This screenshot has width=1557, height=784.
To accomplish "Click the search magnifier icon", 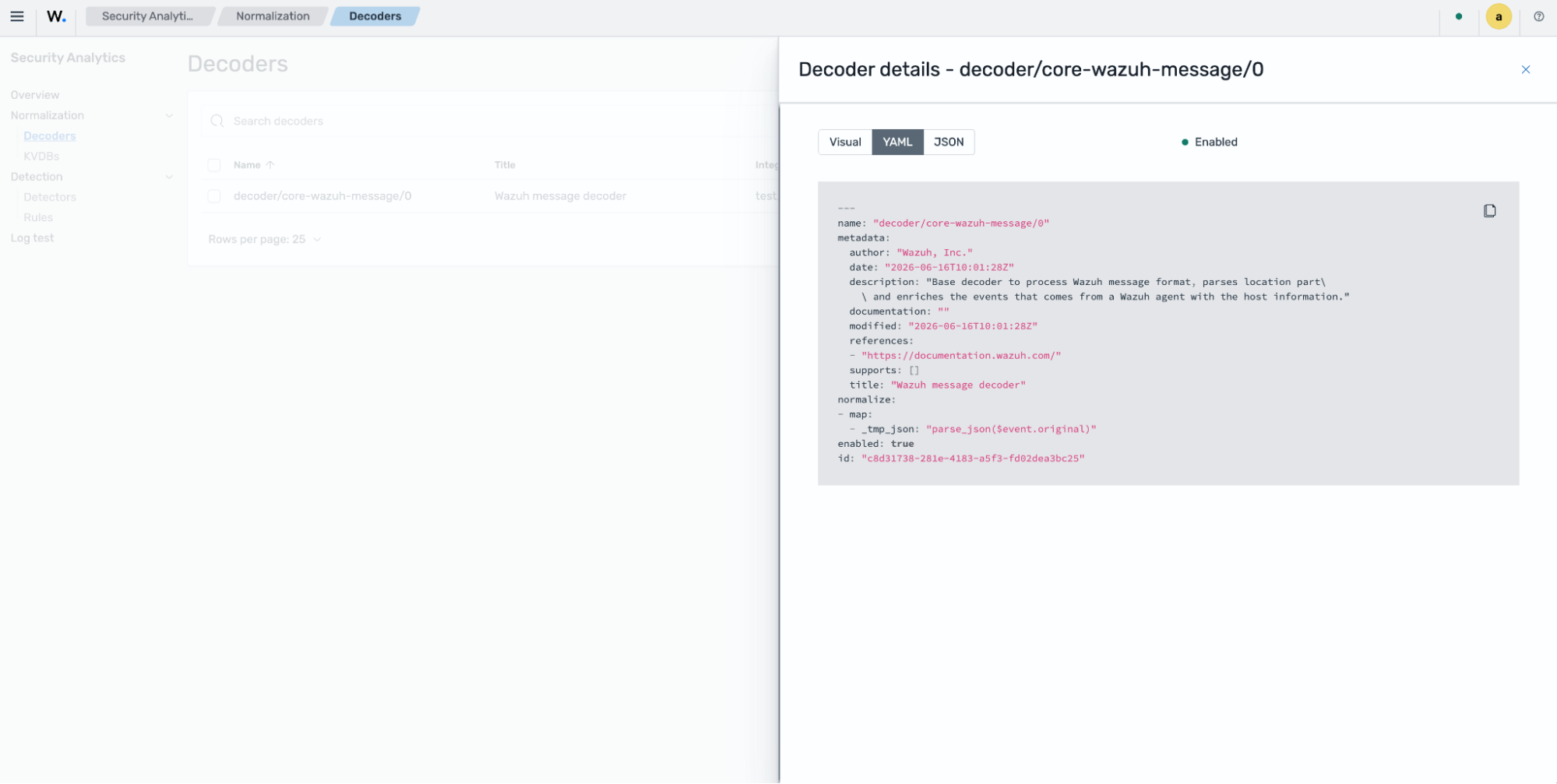I will (217, 121).
